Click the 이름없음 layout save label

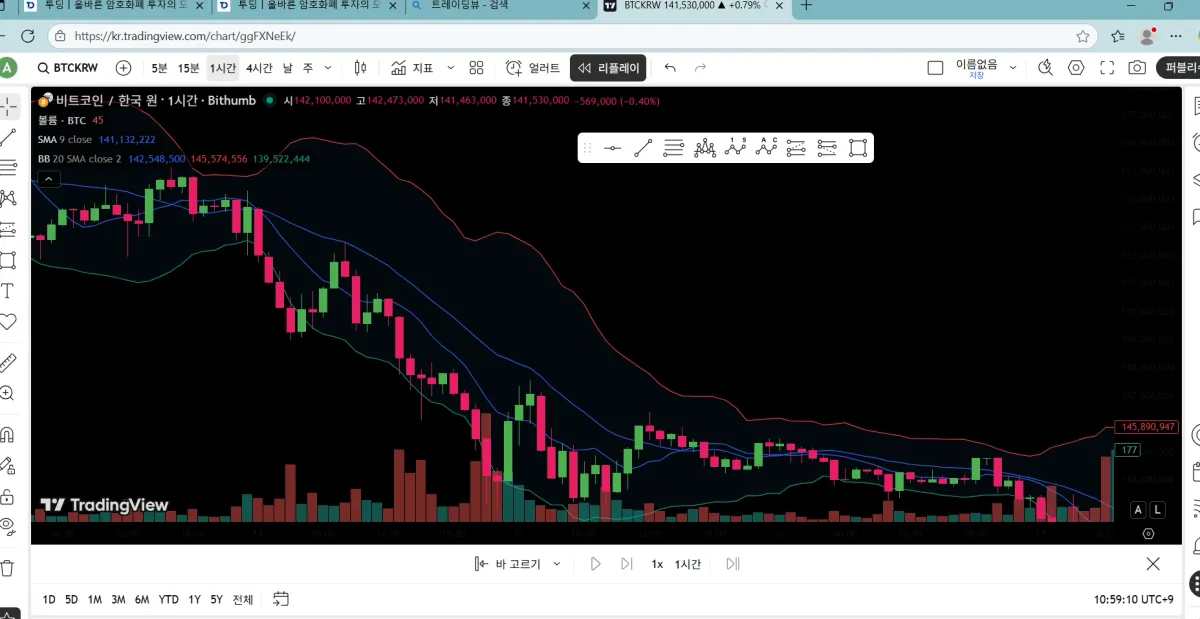pos(977,68)
